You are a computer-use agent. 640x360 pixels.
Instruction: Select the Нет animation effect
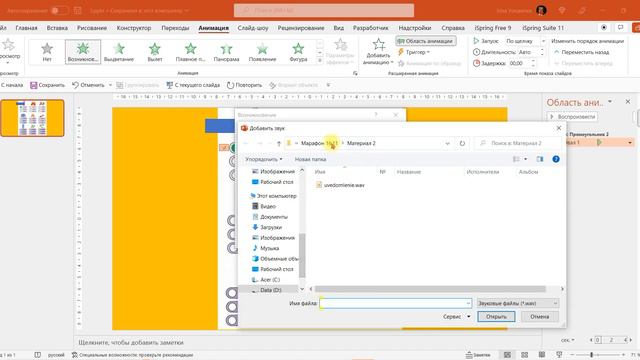[x=47, y=52]
